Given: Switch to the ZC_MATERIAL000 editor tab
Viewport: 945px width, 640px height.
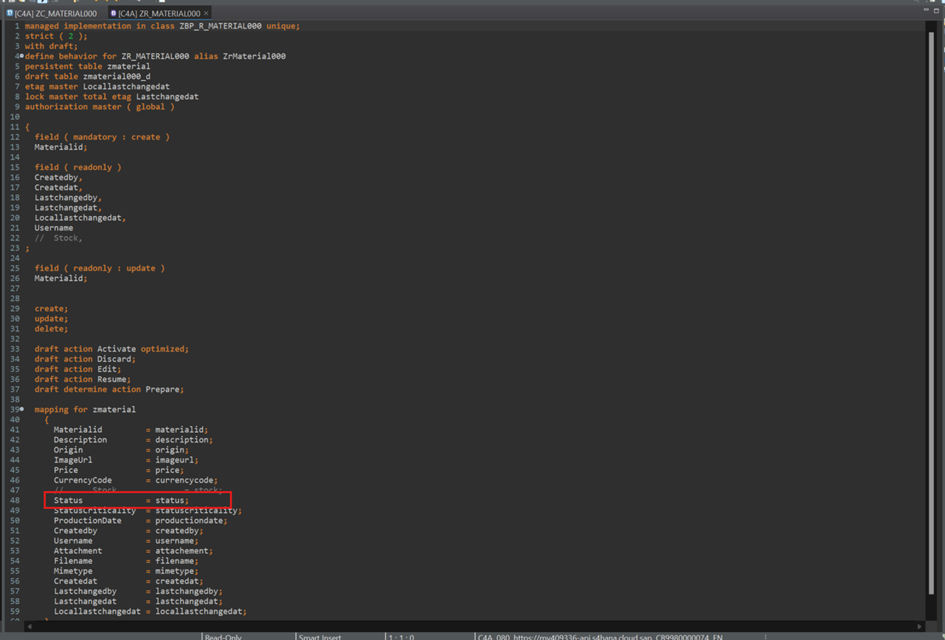Looking at the screenshot, I should (57, 13).
